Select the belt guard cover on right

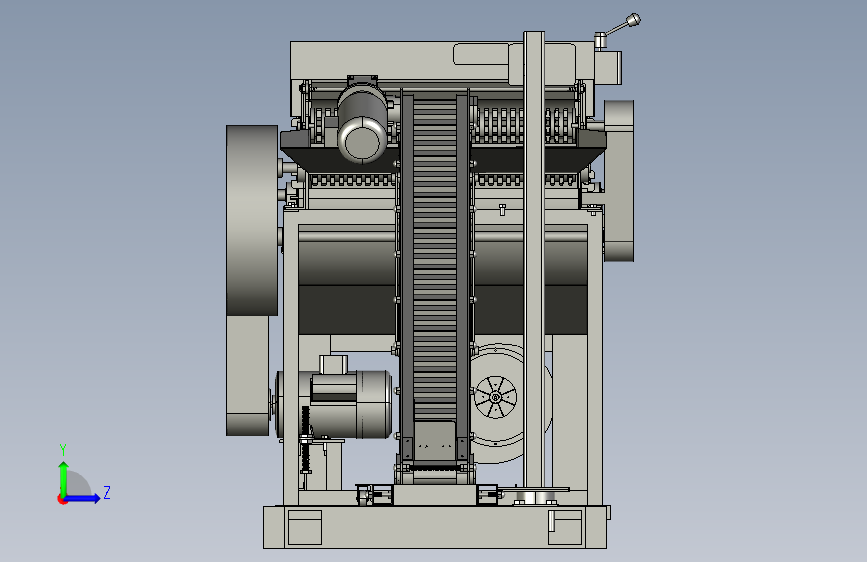[619, 181]
